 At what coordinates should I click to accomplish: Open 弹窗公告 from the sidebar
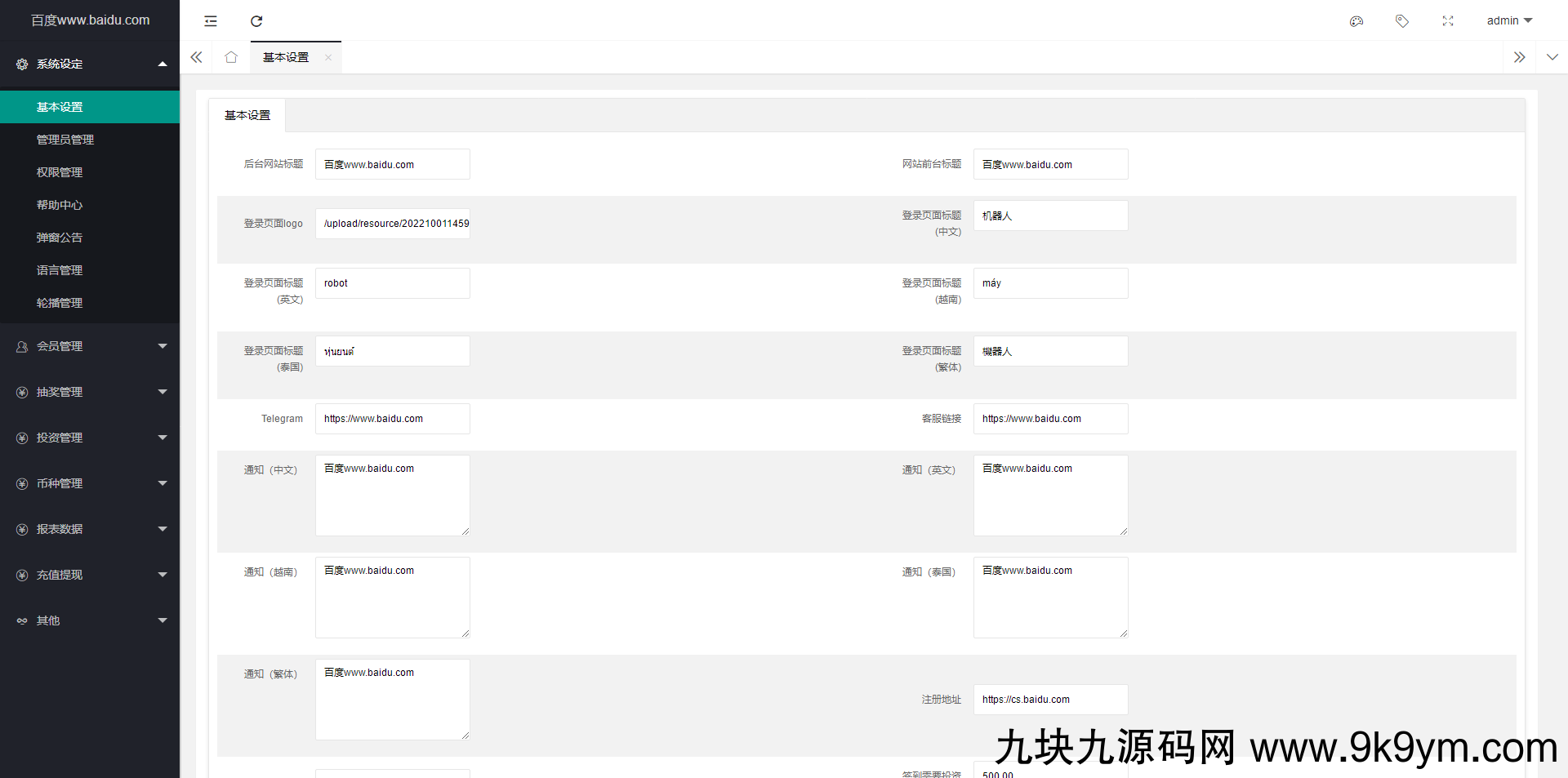[59, 238]
